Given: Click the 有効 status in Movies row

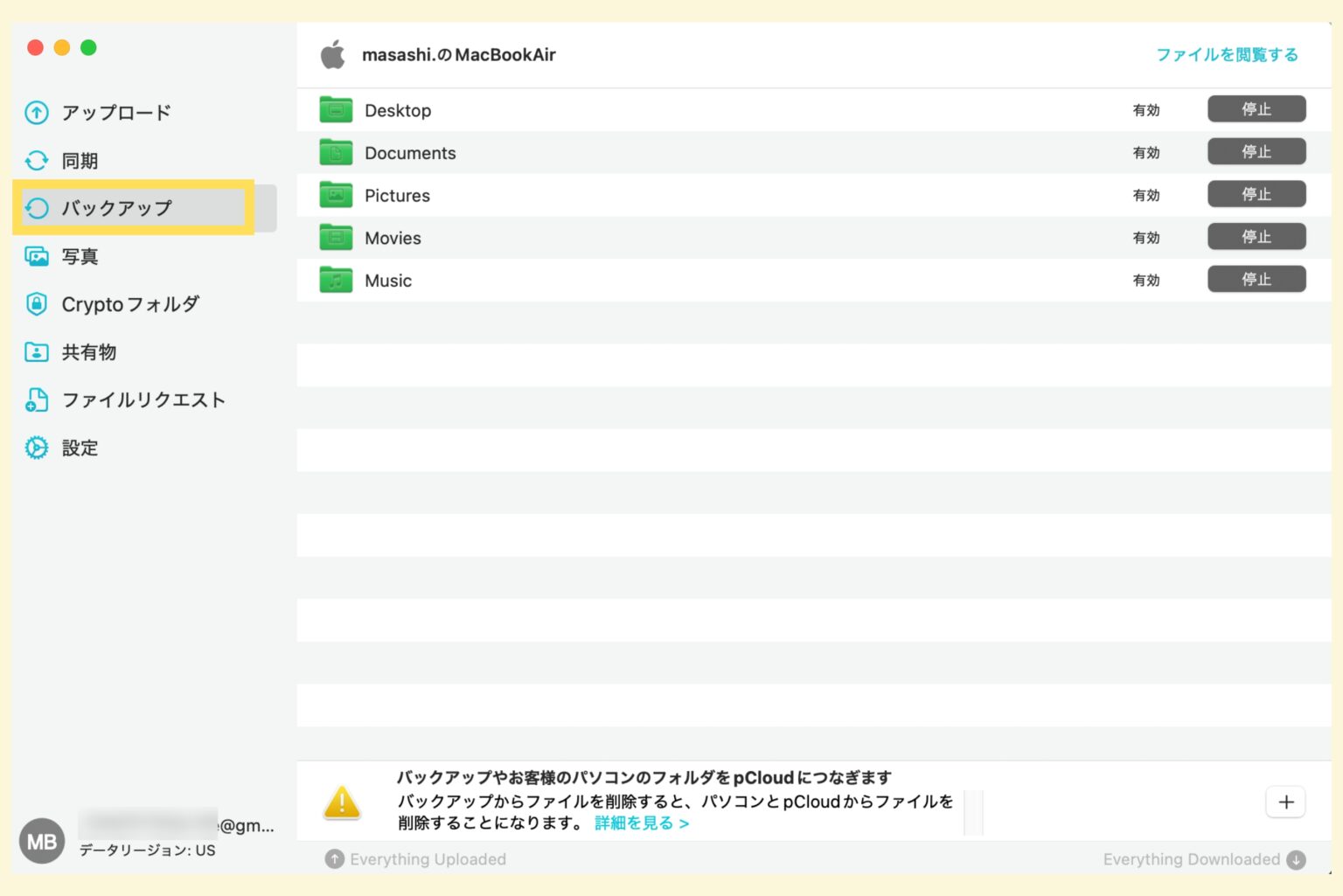Looking at the screenshot, I should 1146,238.
